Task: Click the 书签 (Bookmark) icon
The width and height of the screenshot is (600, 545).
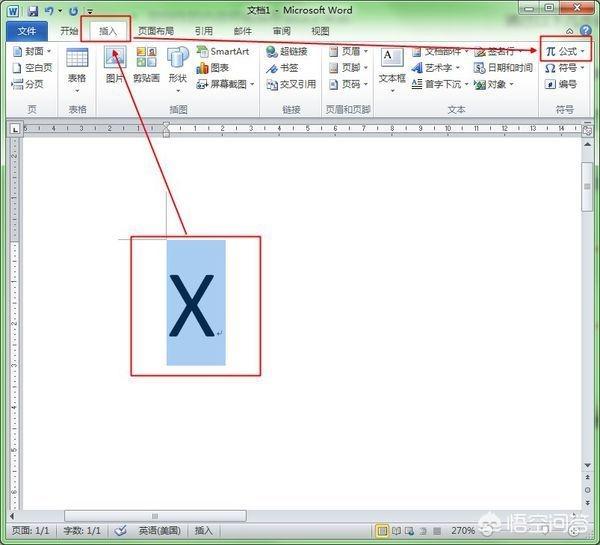Action: tap(271, 68)
